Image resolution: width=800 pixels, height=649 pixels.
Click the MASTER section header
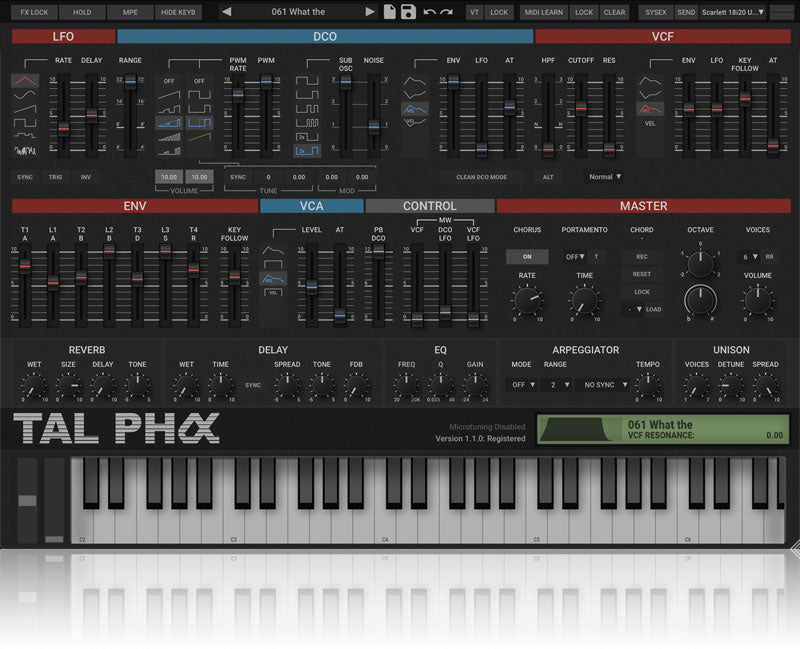click(x=643, y=206)
